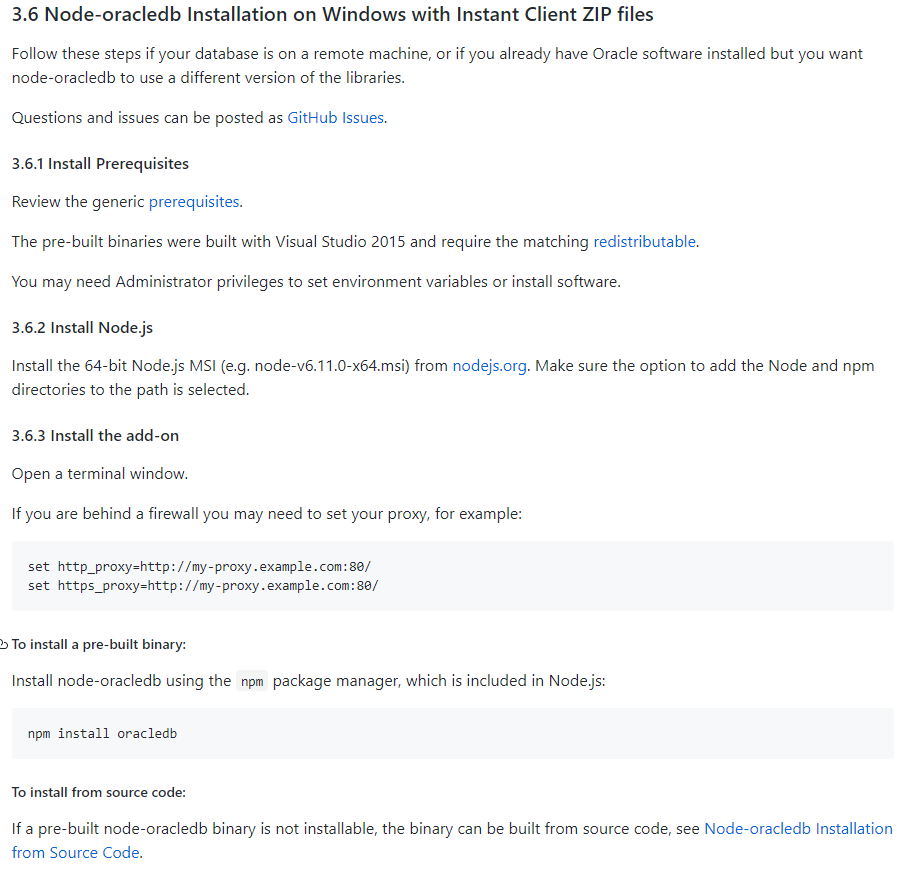Screen dimensions: 911x869
Task: Open the Visual Studio redistributable link
Action: pos(644,242)
